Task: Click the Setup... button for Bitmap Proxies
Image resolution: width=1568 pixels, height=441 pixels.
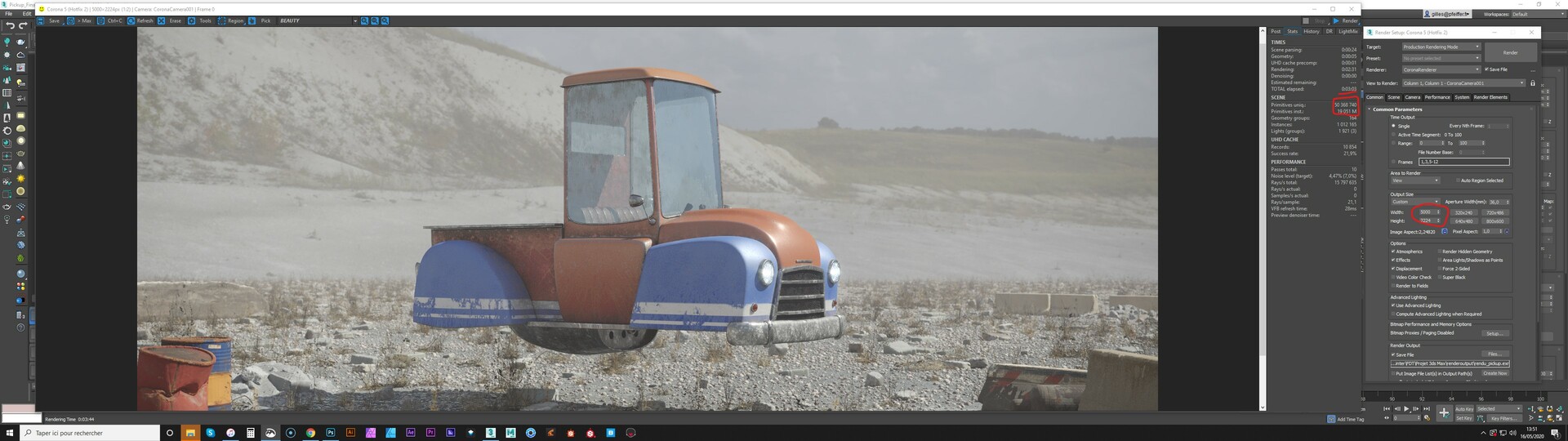Action: click(1494, 333)
